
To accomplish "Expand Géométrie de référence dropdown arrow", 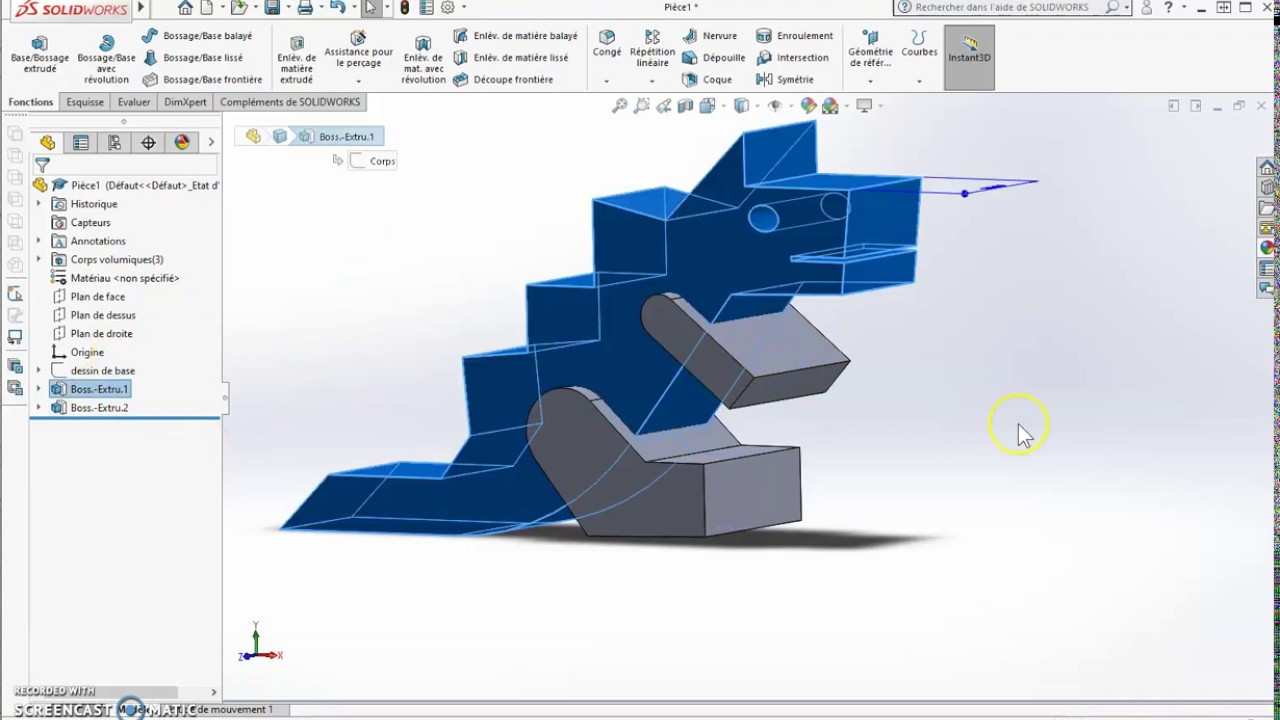I will point(870,81).
